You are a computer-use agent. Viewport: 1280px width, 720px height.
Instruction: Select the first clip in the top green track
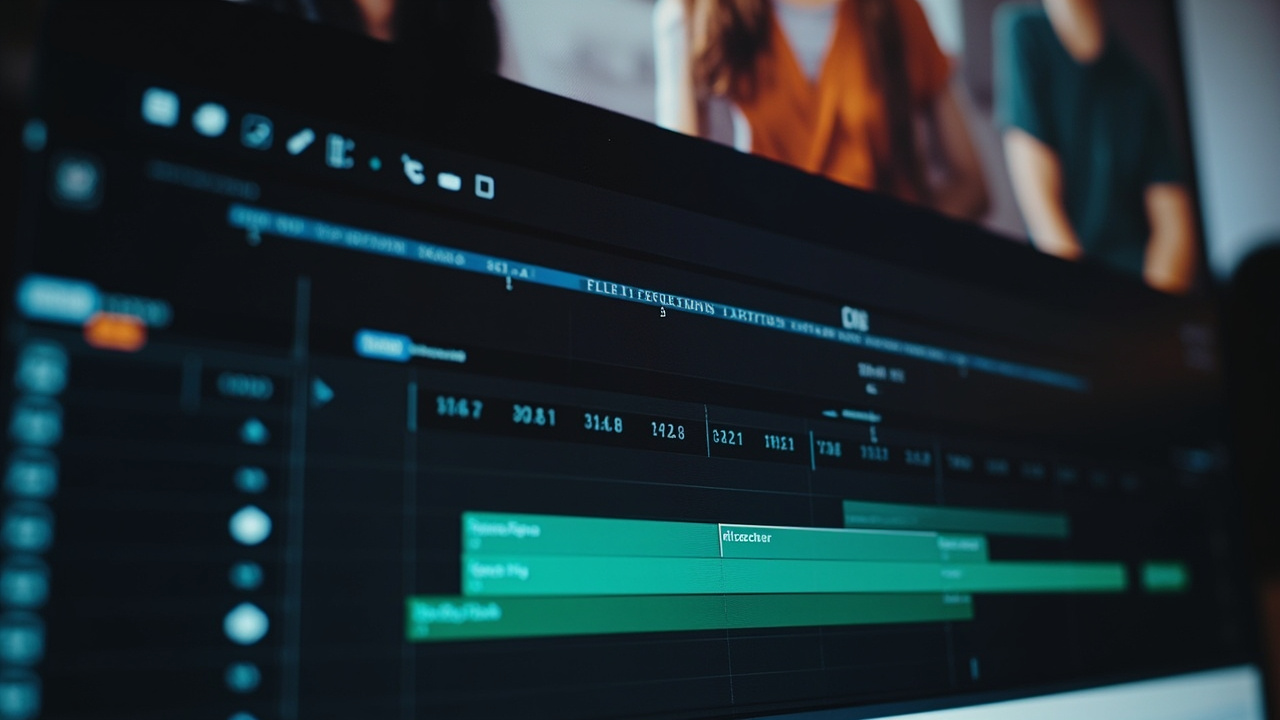coord(590,534)
